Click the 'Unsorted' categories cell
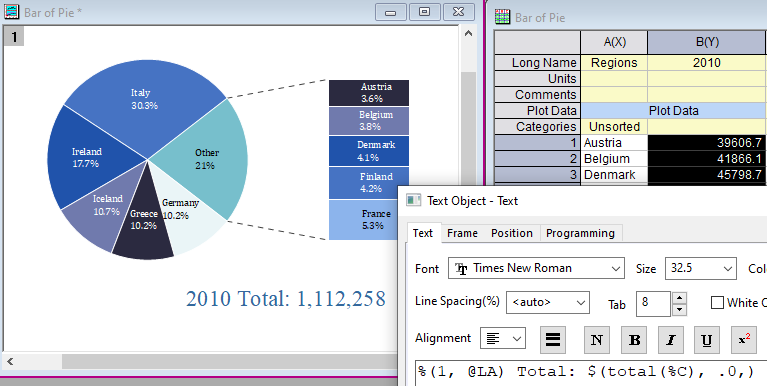The image size is (767, 386). (614, 127)
